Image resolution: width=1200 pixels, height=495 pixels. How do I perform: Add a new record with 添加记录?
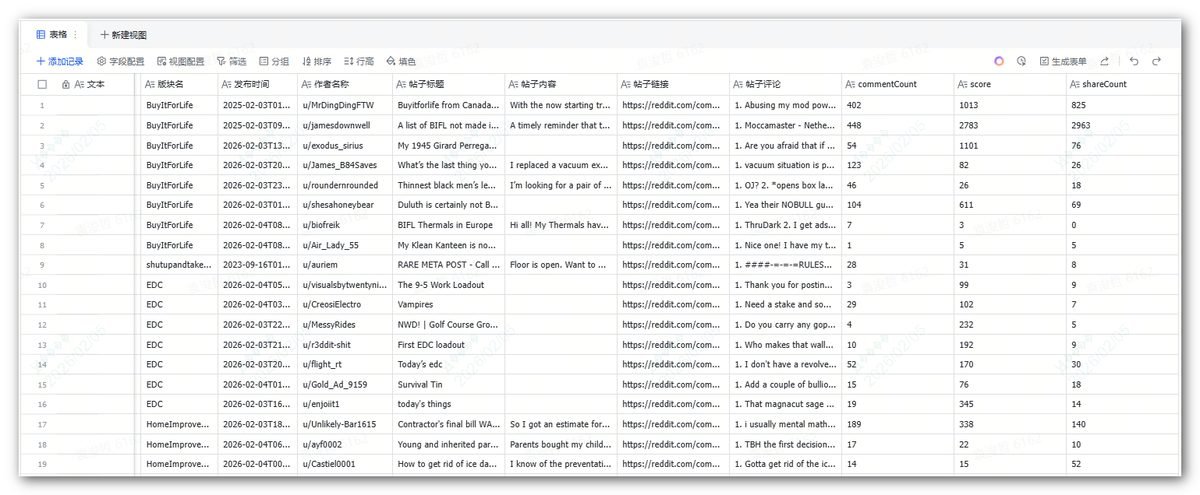point(60,61)
